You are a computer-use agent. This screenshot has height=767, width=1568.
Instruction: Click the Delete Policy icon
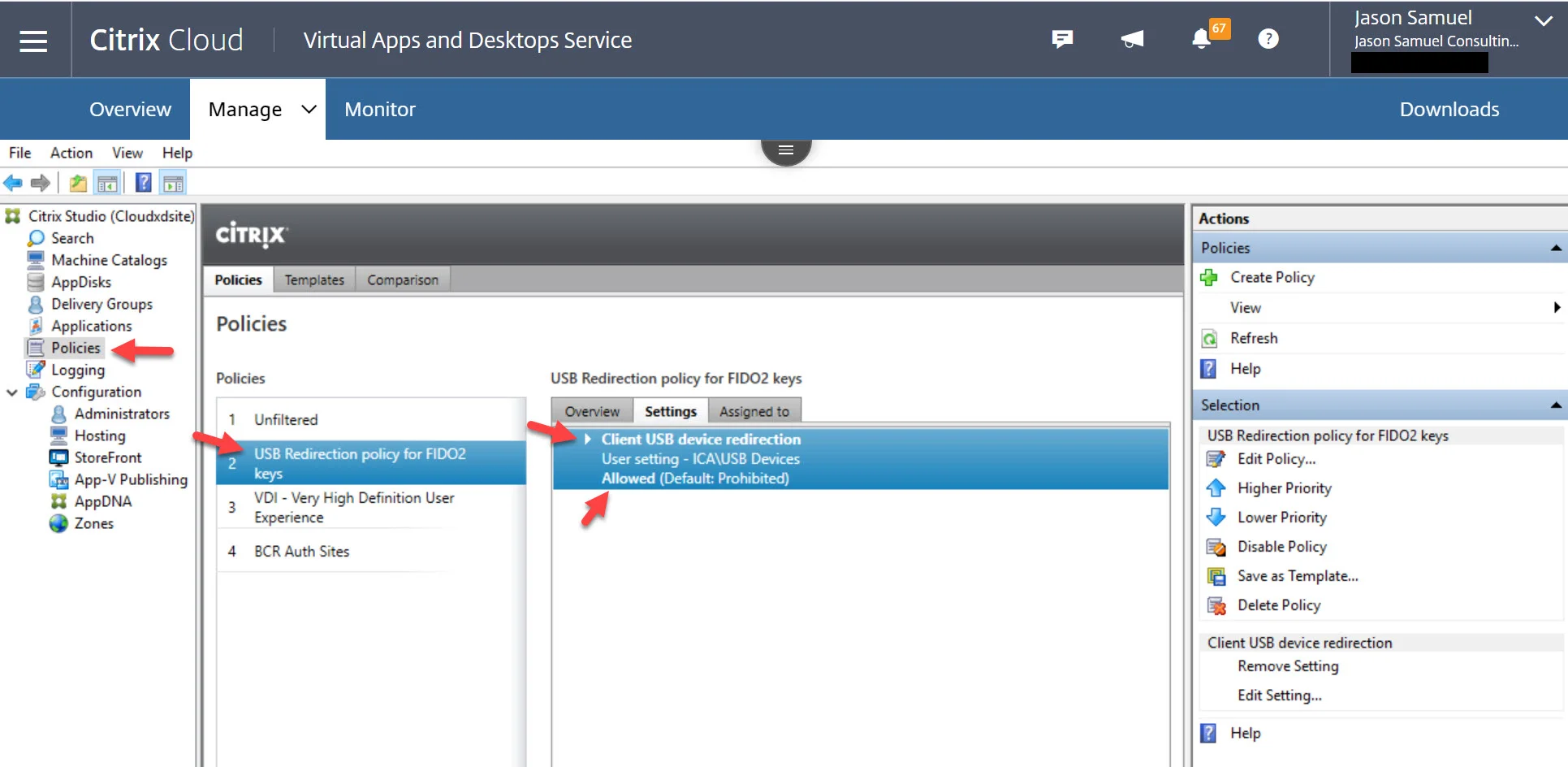[x=1216, y=605]
